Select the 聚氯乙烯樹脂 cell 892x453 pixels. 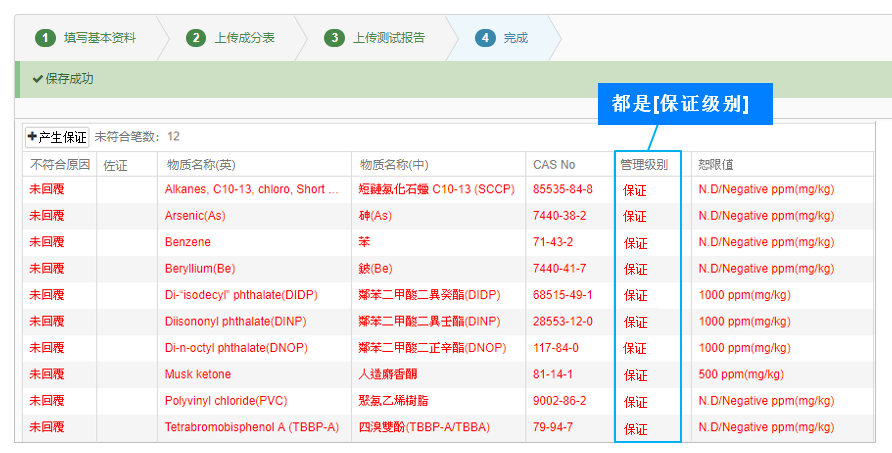pyautogui.click(x=392, y=401)
